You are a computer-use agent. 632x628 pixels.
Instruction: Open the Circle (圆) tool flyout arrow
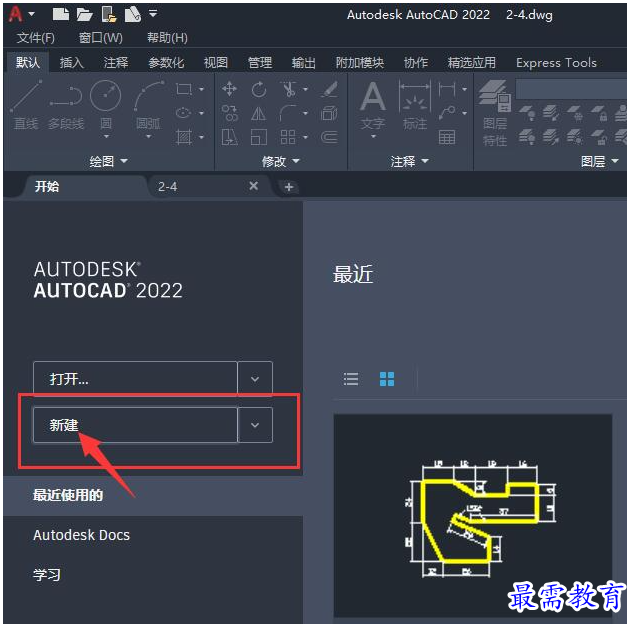[106, 137]
